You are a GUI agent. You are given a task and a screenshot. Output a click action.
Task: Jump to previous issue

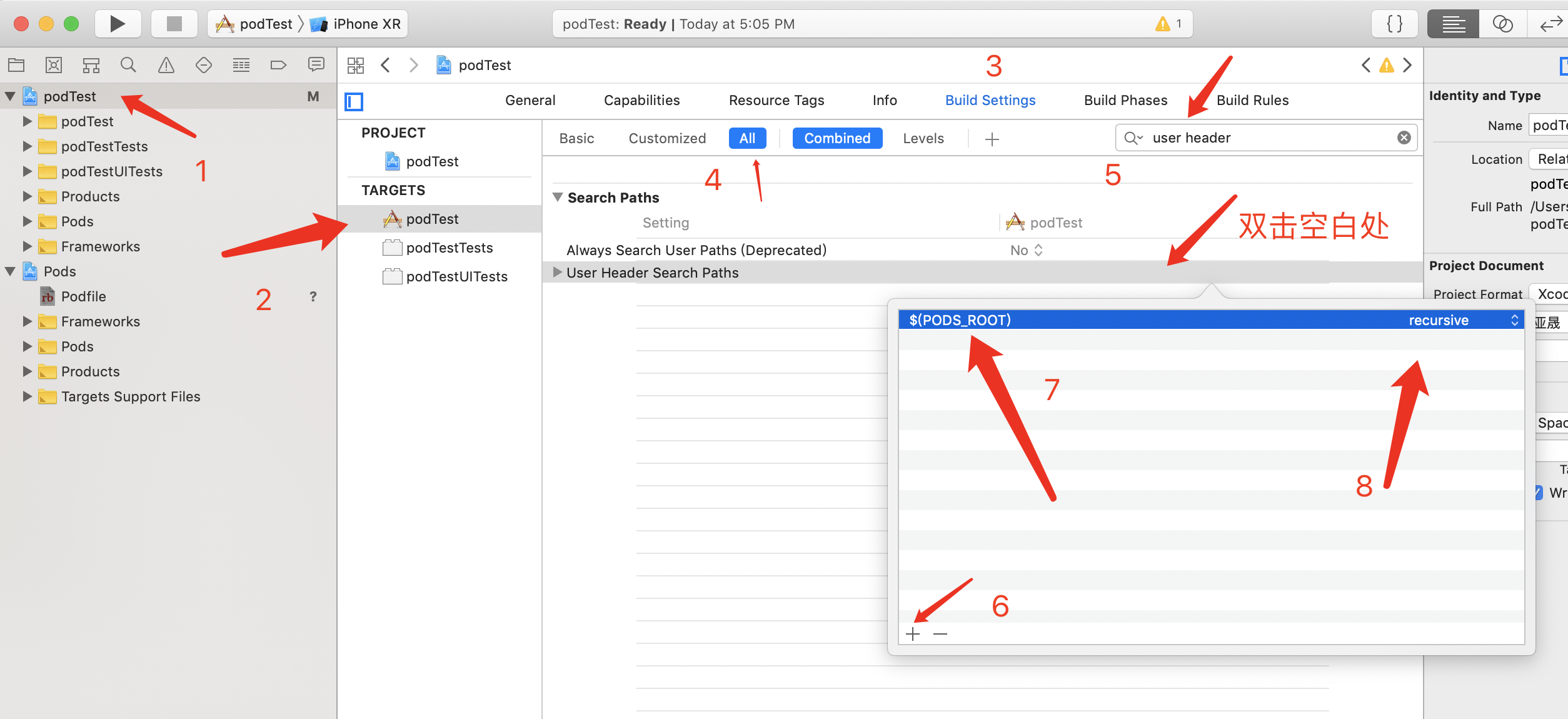(1366, 65)
